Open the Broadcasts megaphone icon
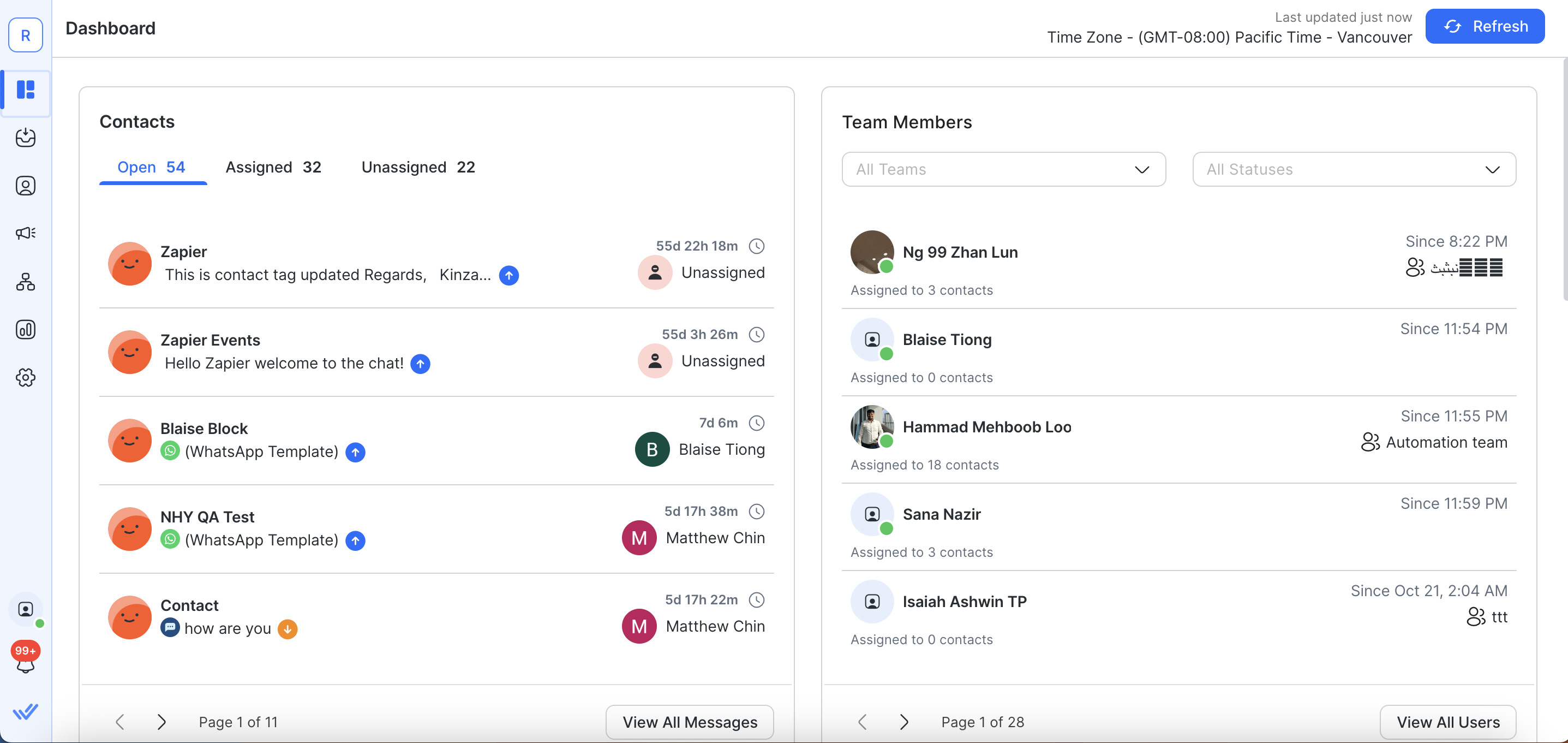1568x743 pixels. pyautogui.click(x=26, y=233)
